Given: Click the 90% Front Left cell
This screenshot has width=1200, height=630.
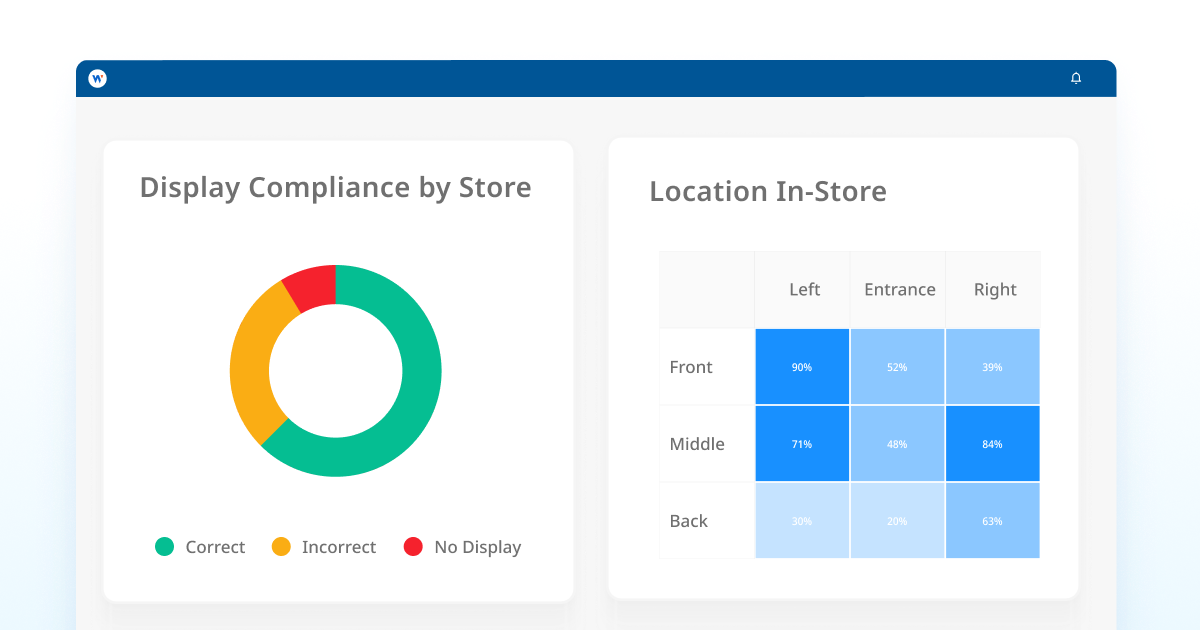Looking at the screenshot, I should point(802,367).
